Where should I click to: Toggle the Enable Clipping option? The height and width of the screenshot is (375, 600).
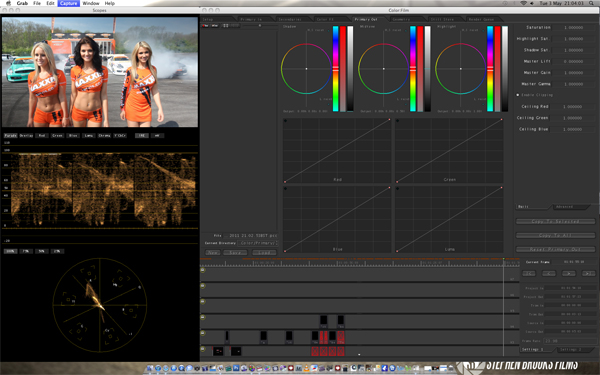pos(535,95)
